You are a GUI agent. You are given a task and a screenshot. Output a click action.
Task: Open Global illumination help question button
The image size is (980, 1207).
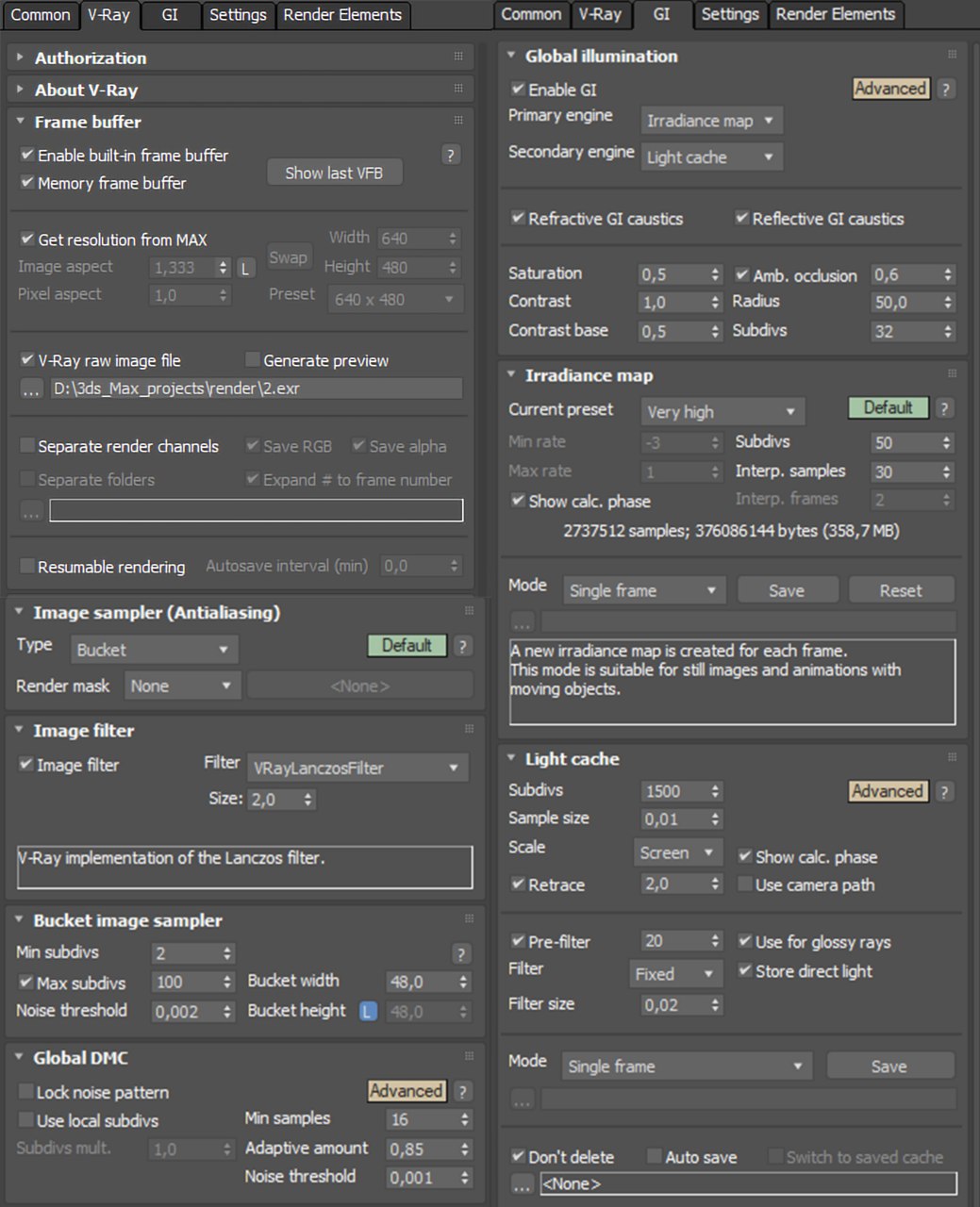[x=945, y=89]
